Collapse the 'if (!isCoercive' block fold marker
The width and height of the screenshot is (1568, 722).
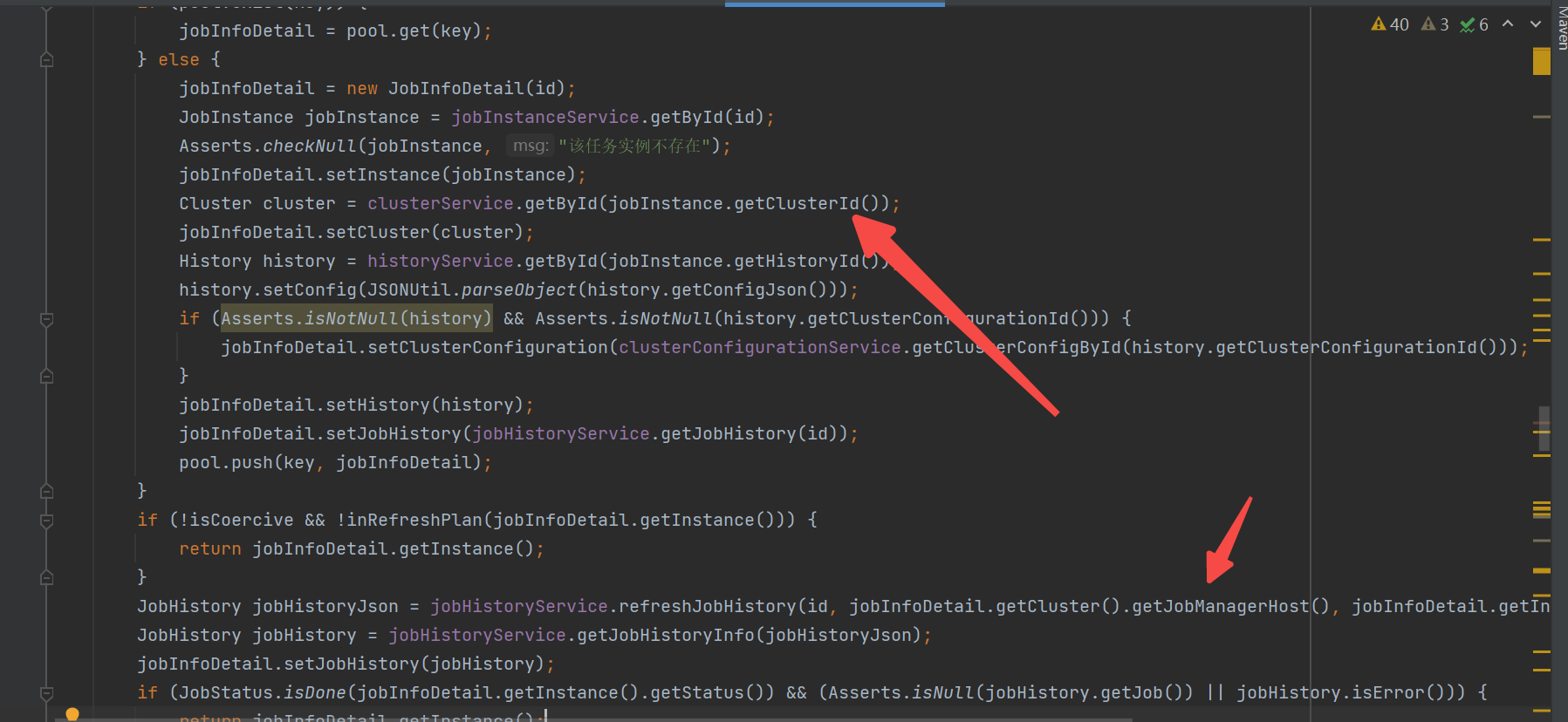point(47,521)
